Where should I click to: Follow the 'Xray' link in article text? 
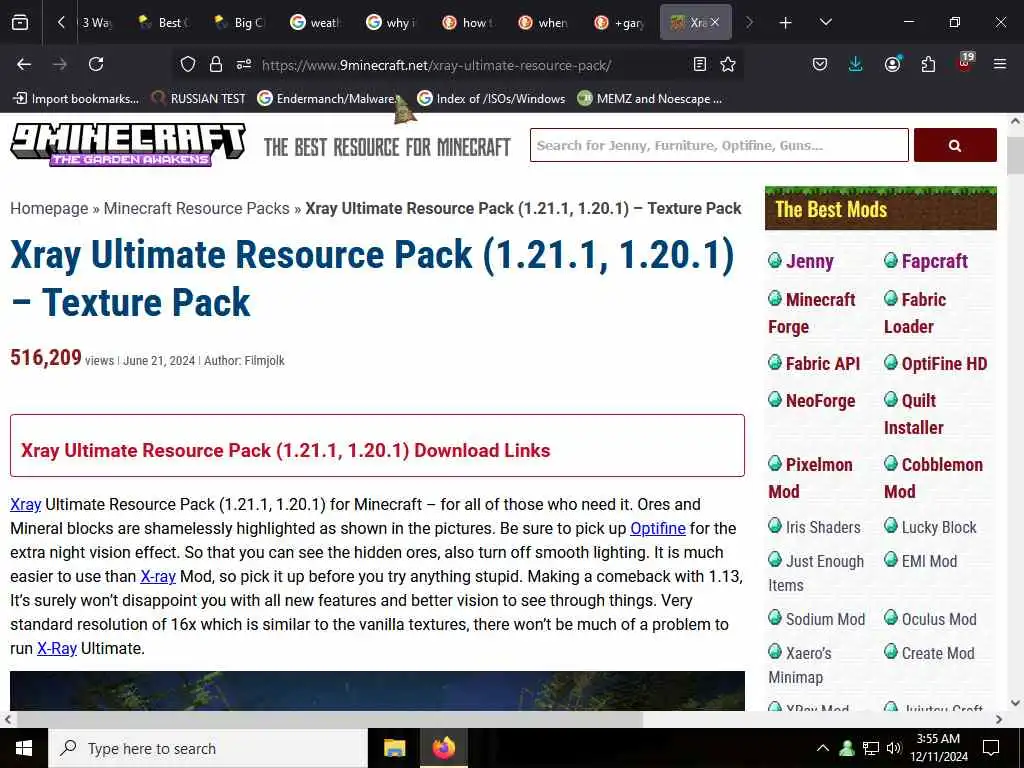tap(25, 504)
